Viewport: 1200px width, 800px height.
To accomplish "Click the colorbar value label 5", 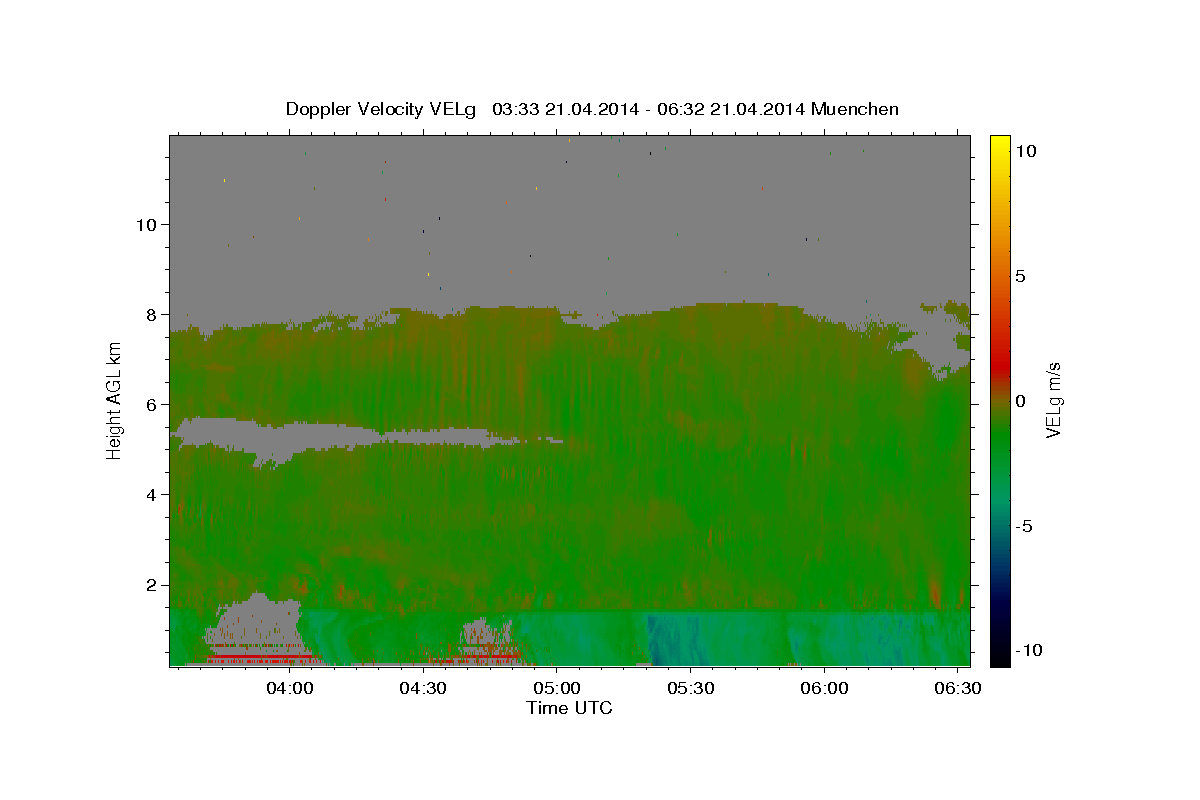I will coord(1020,276).
